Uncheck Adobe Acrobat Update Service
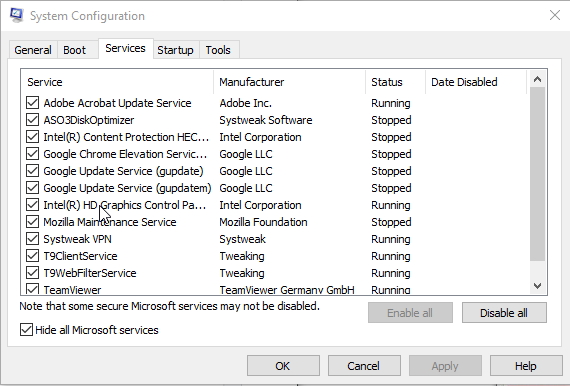This screenshot has width=570, height=386. click(32, 103)
